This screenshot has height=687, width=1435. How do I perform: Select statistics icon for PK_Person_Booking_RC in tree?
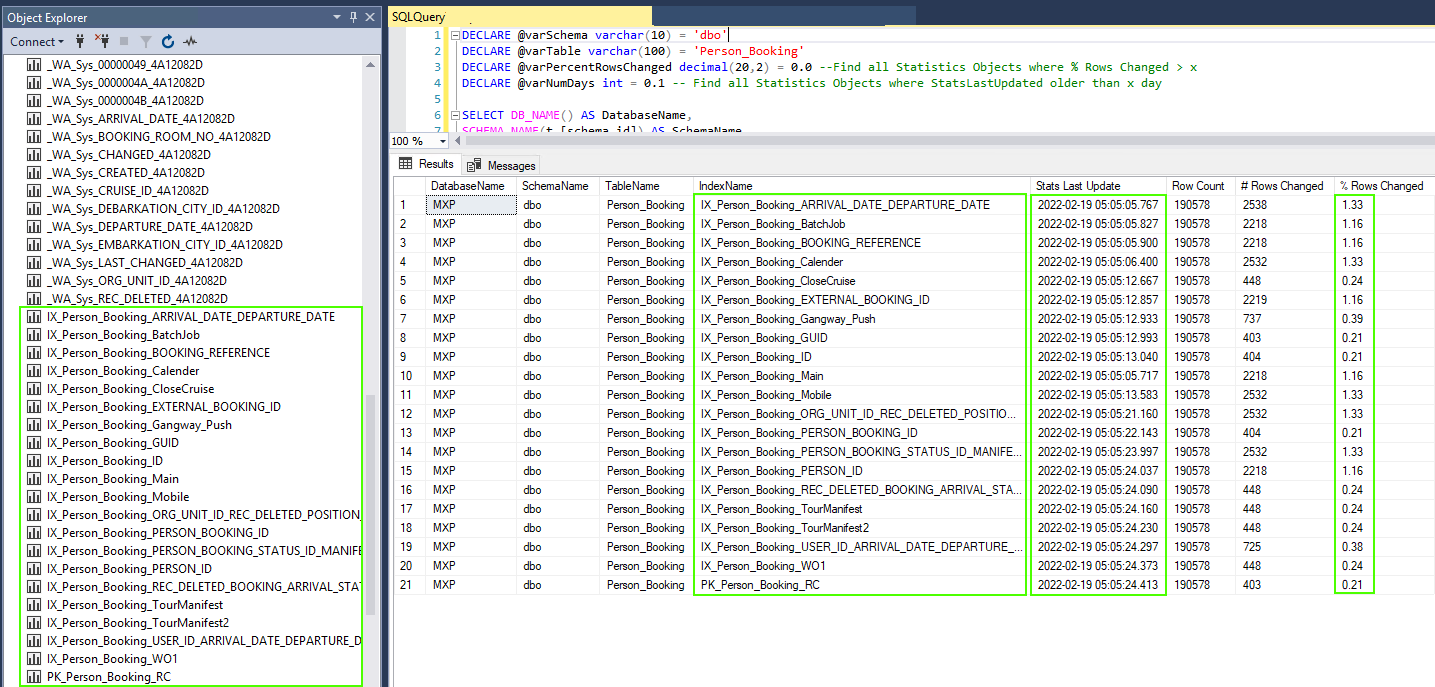pyautogui.click(x=34, y=677)
